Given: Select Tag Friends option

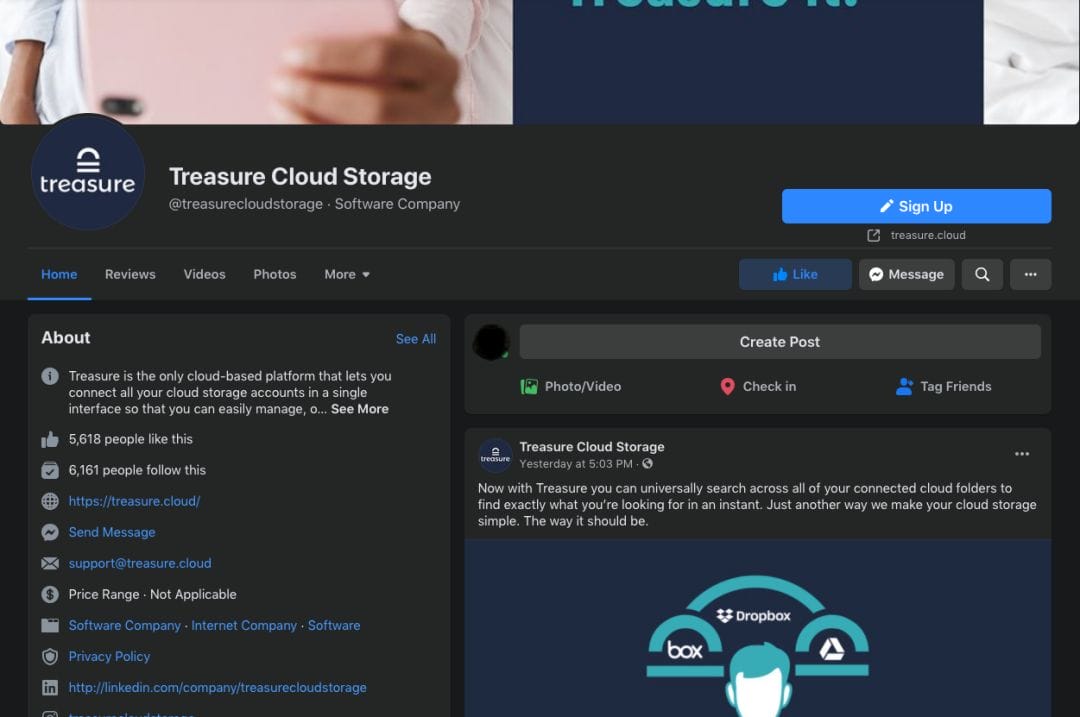Looking at the screenshot, I should 944,386.
